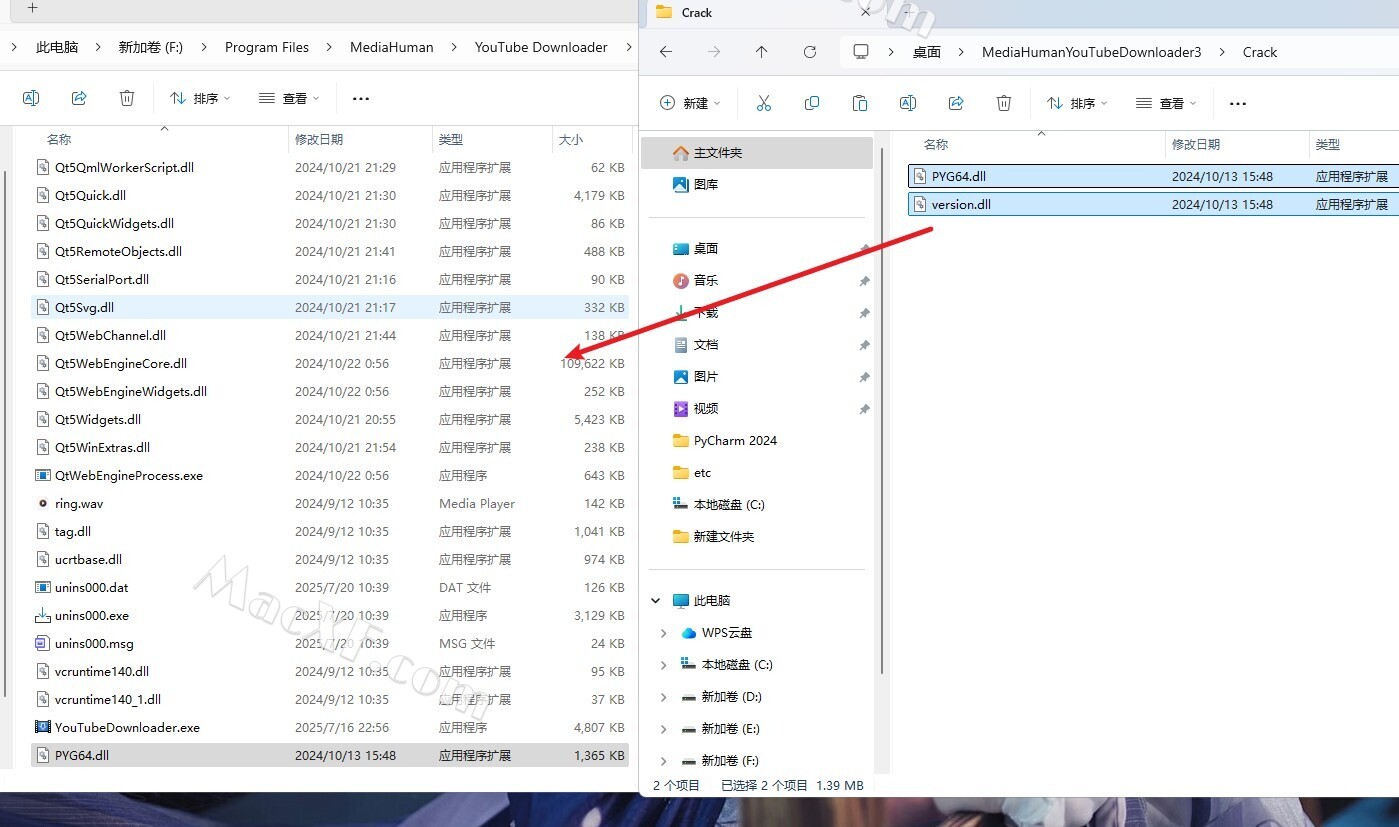1399x827 pixels.
Task: Select YouTubeDownloader.exe in left window
Action: pyautogui.click(x=330, y=727)
